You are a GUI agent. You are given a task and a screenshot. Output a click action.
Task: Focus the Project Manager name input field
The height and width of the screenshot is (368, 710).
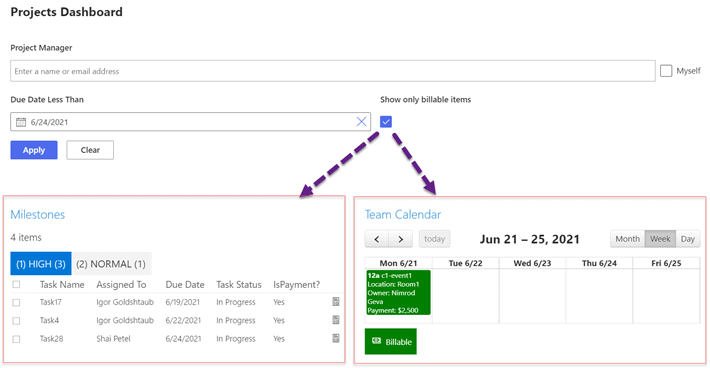333,71
